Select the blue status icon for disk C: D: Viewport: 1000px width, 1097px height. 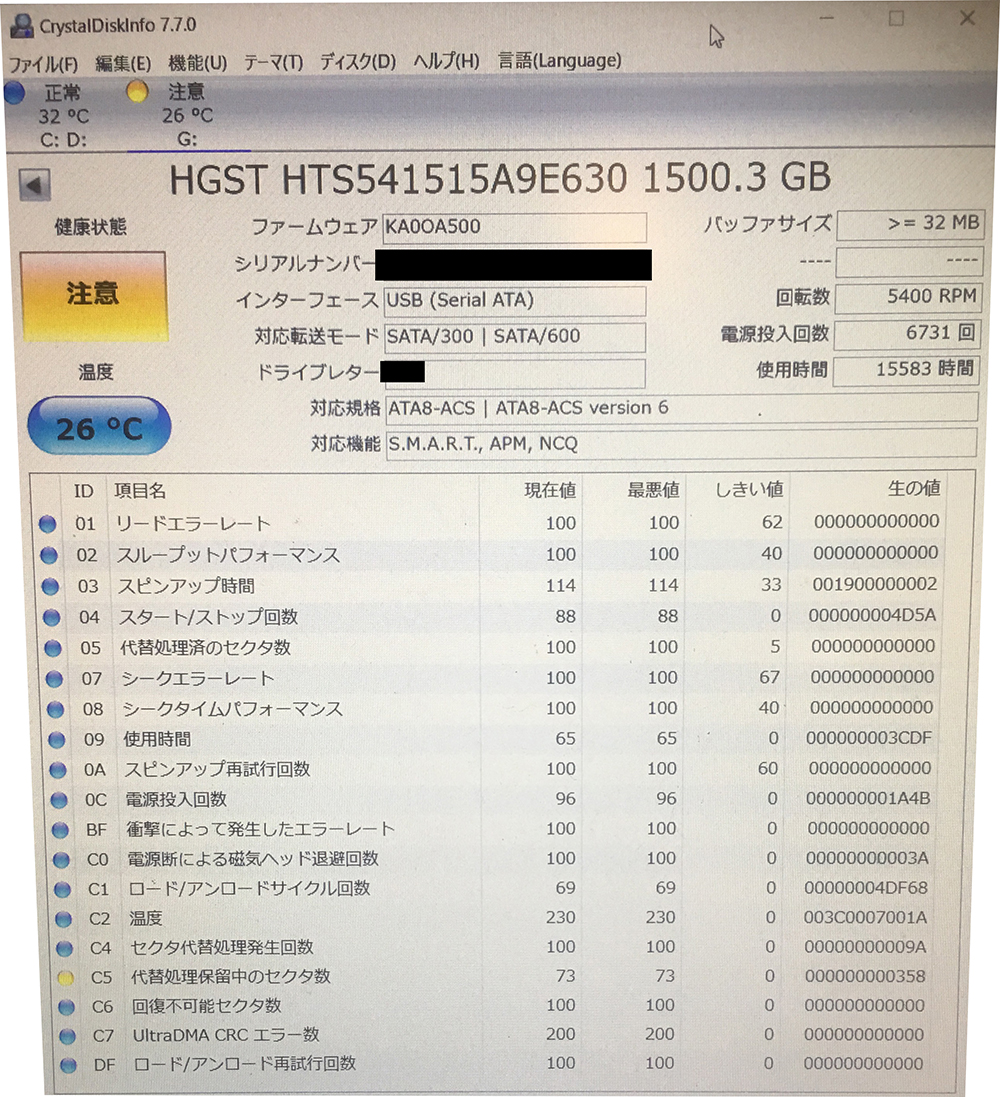[x=15, y=93]
